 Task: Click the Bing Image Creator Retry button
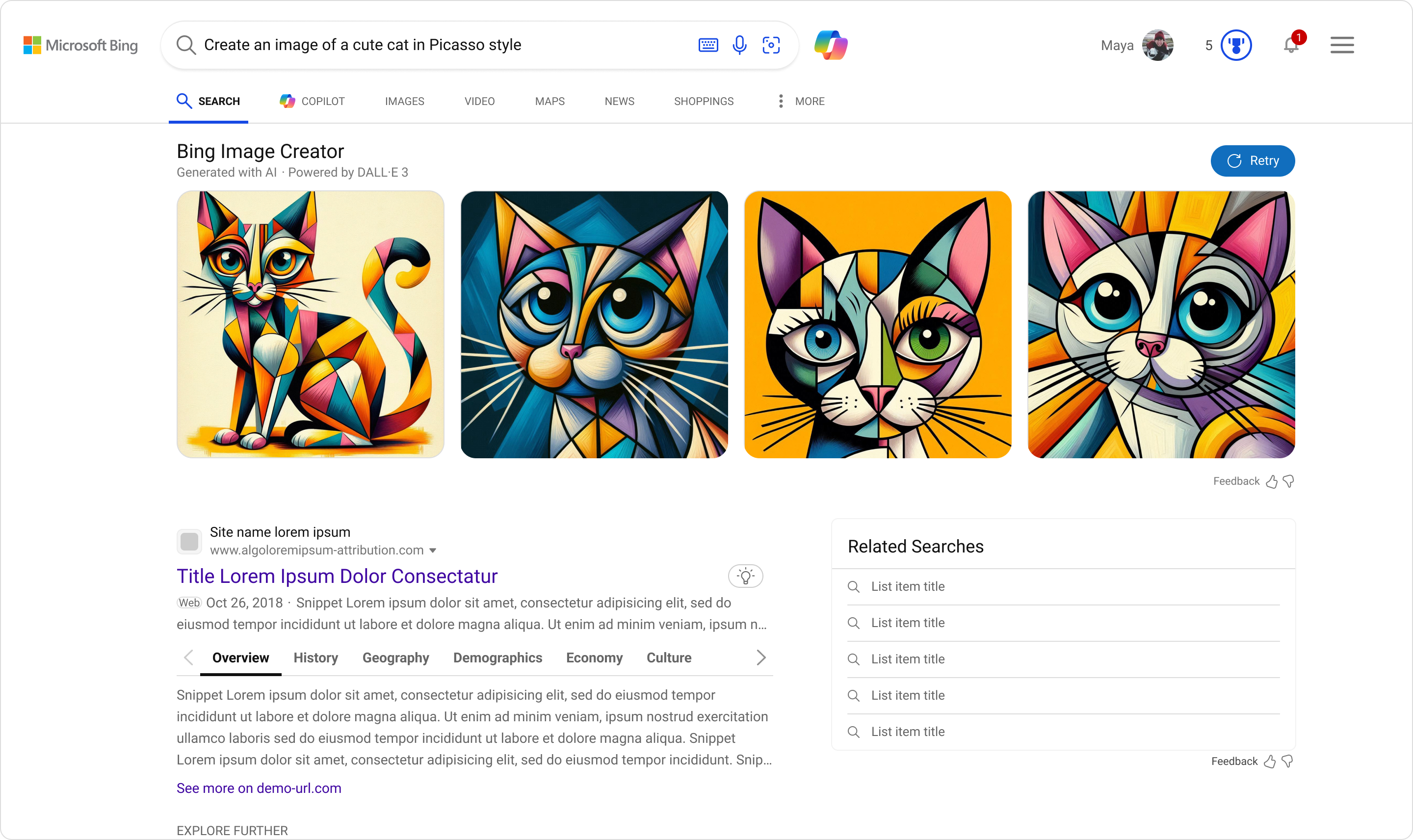pyautogui.click(x=1253, y=161)
